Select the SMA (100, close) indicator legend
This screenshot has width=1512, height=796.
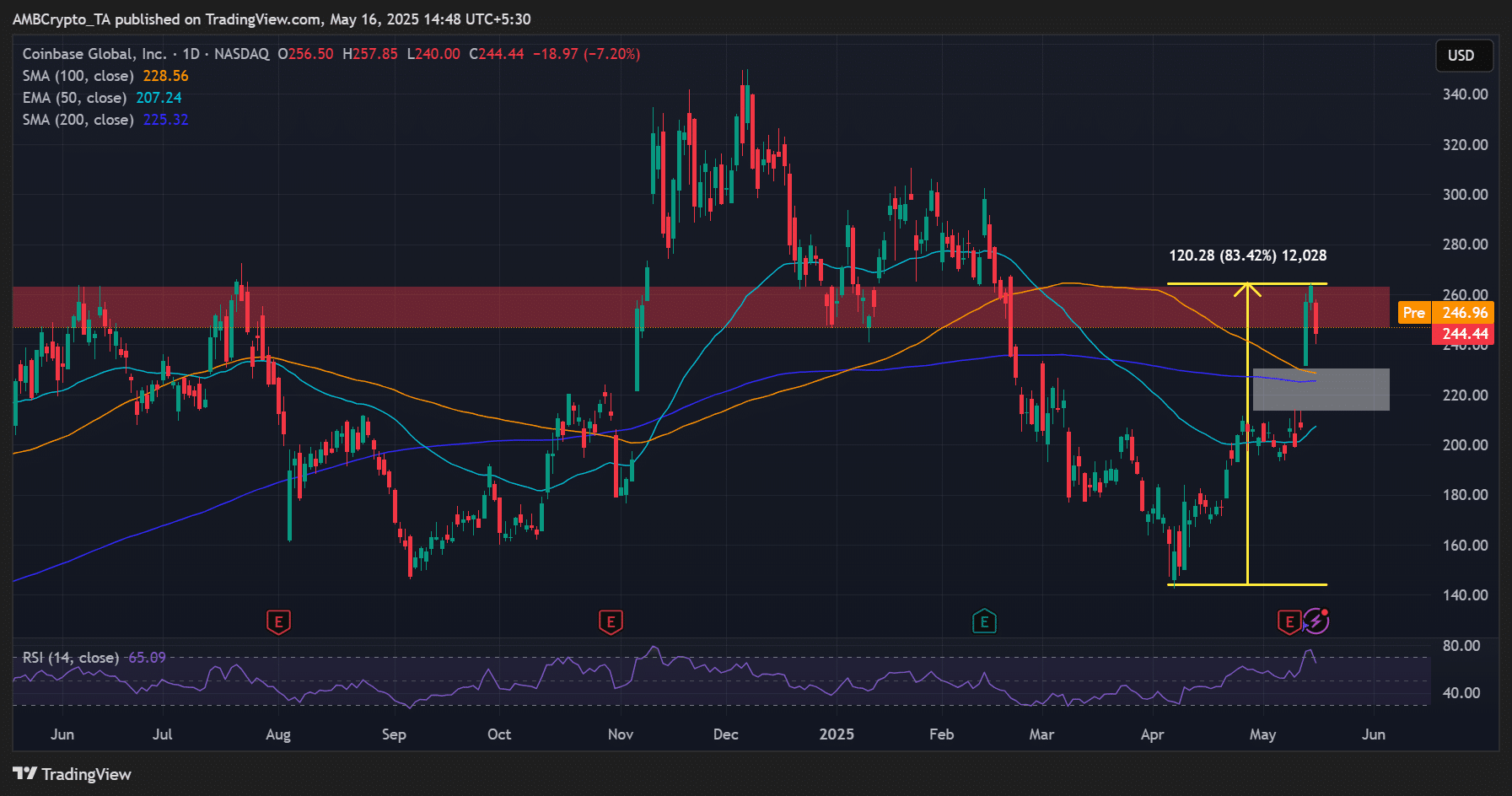78,76
